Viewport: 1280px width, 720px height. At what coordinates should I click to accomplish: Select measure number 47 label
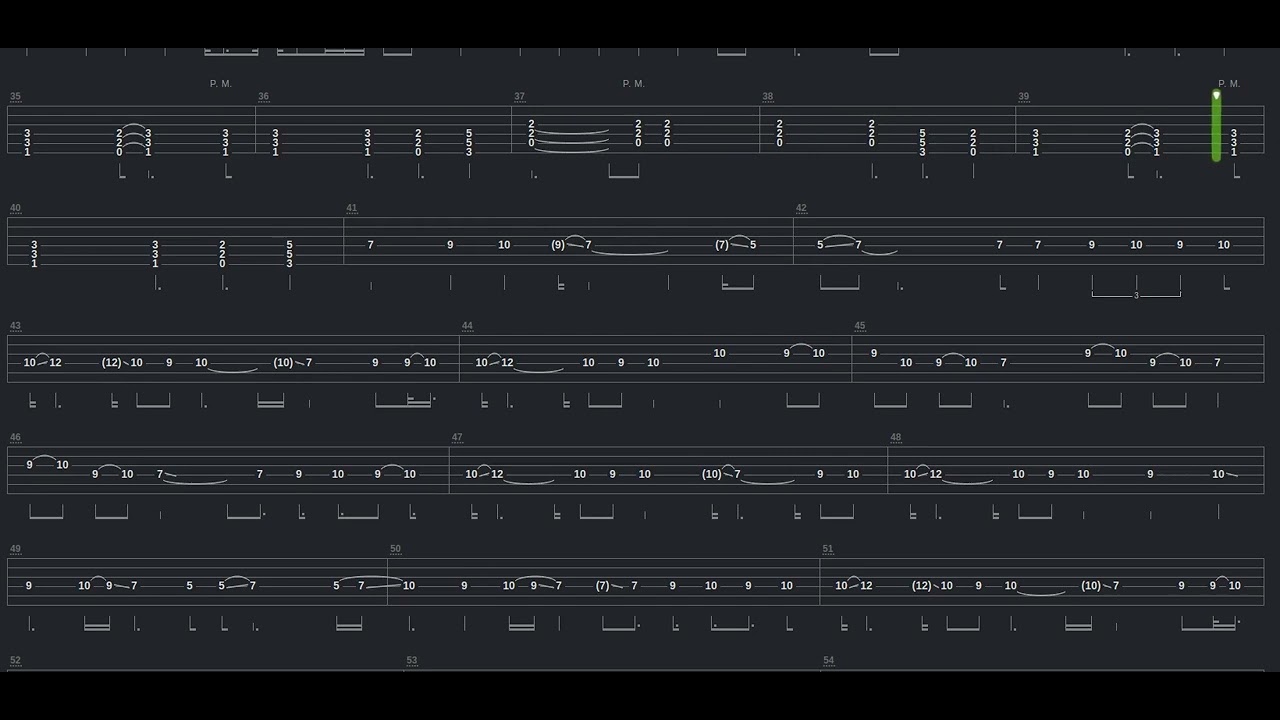pyautogui.click(x=457, y=437)
